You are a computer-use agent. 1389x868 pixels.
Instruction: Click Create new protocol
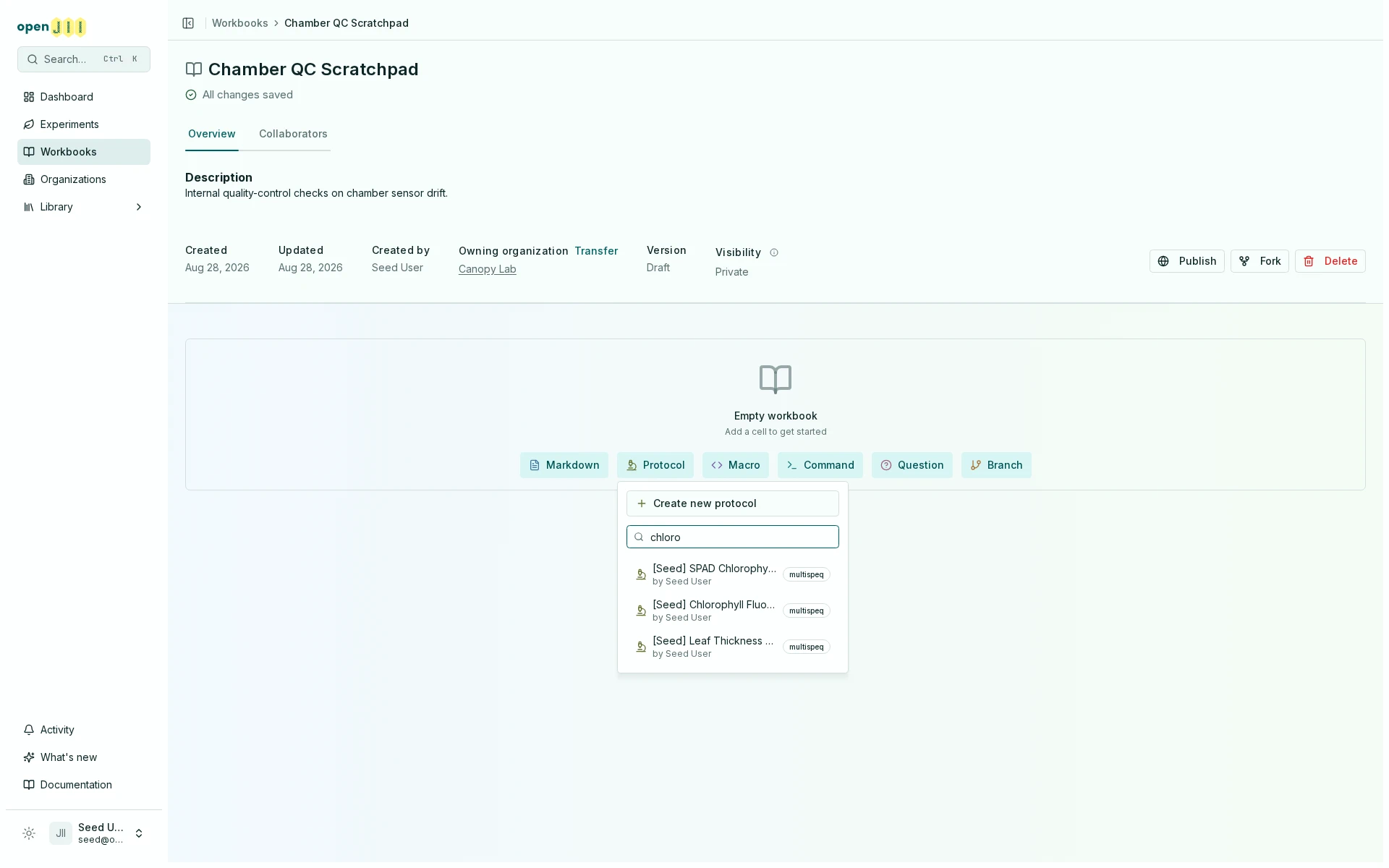point(732,503)
